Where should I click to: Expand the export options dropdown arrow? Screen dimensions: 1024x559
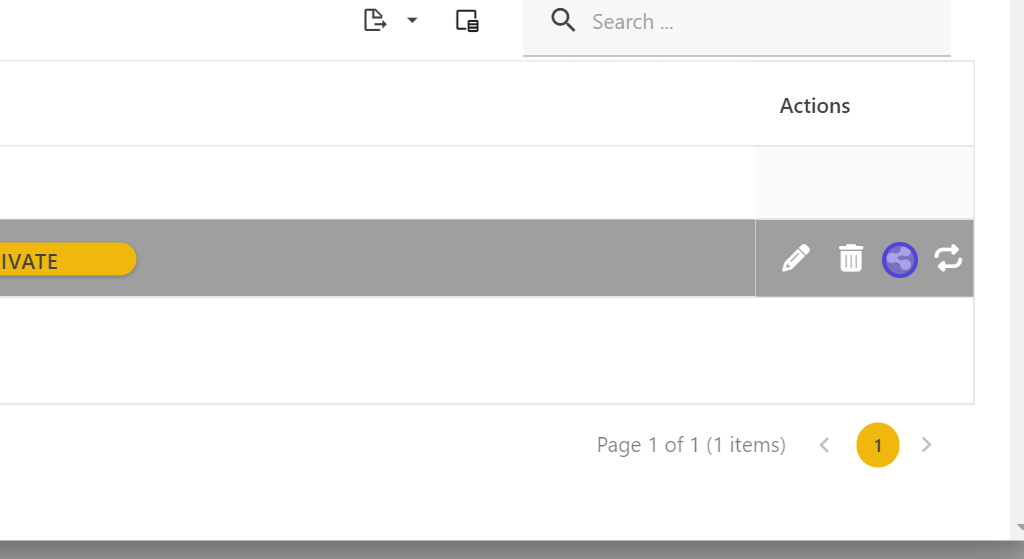click(412, 21)
